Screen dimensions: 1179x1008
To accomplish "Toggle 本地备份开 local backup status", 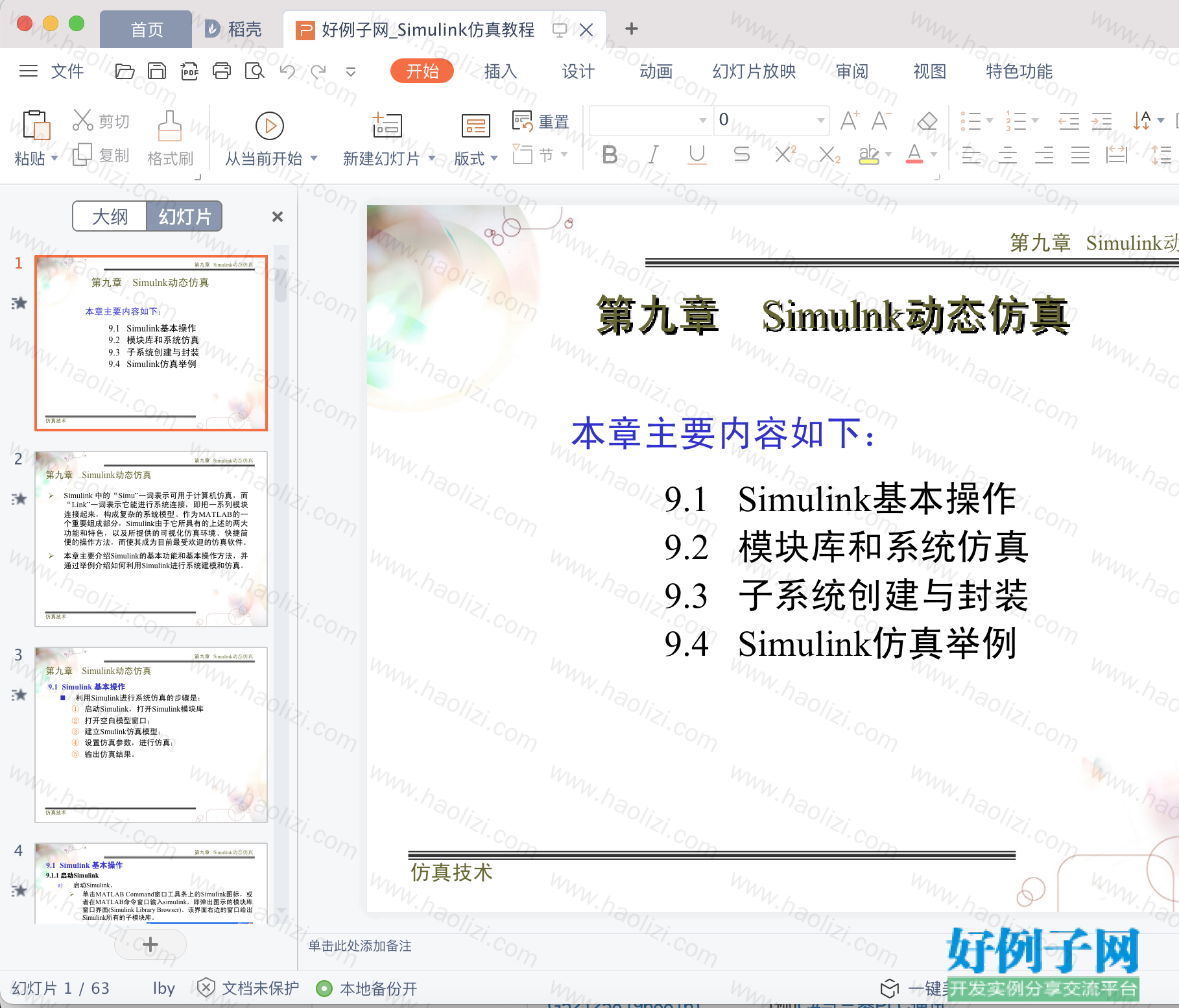I will [367, 989].
